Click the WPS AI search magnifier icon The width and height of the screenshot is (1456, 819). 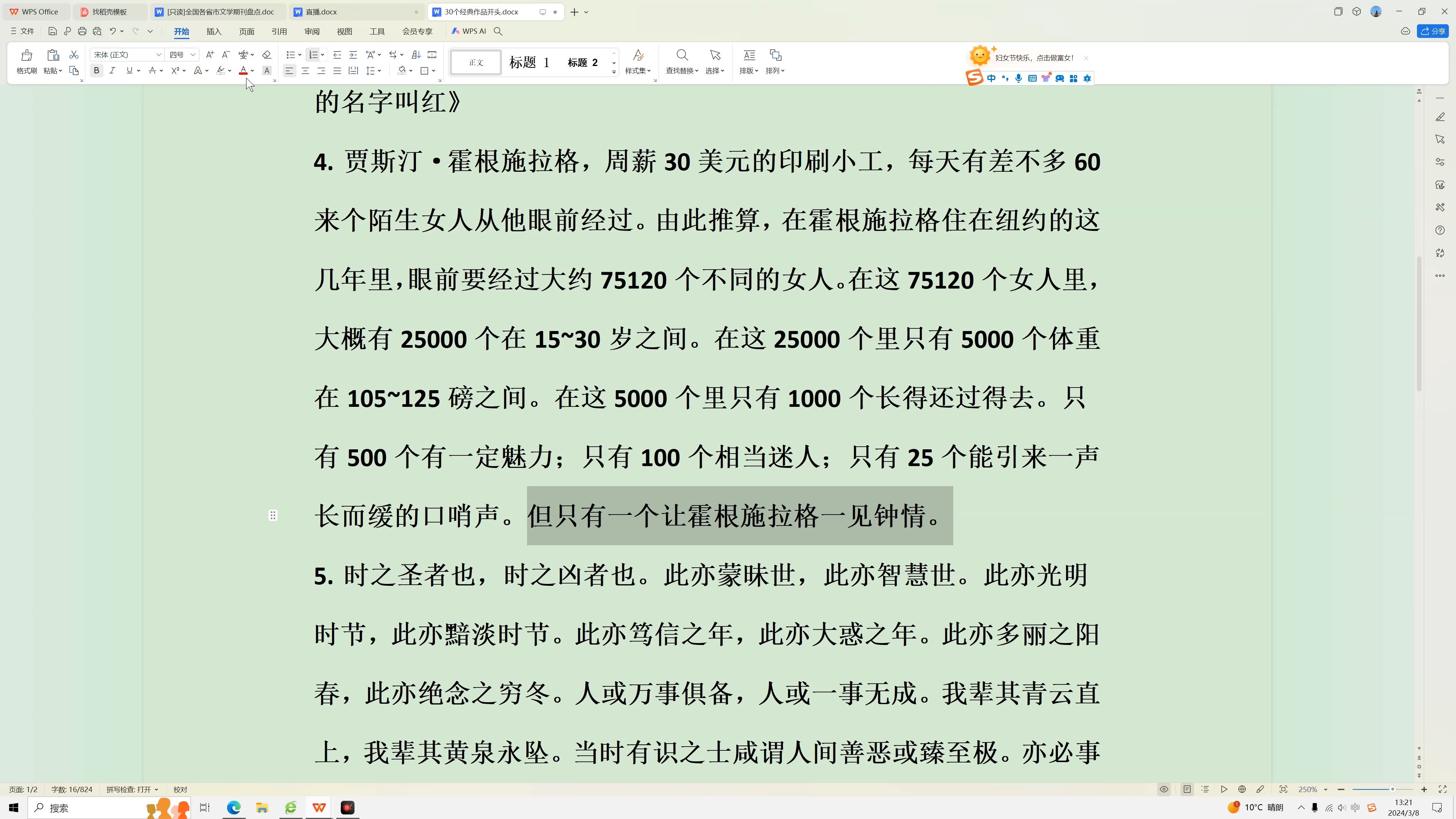click(x=498, y=31)
